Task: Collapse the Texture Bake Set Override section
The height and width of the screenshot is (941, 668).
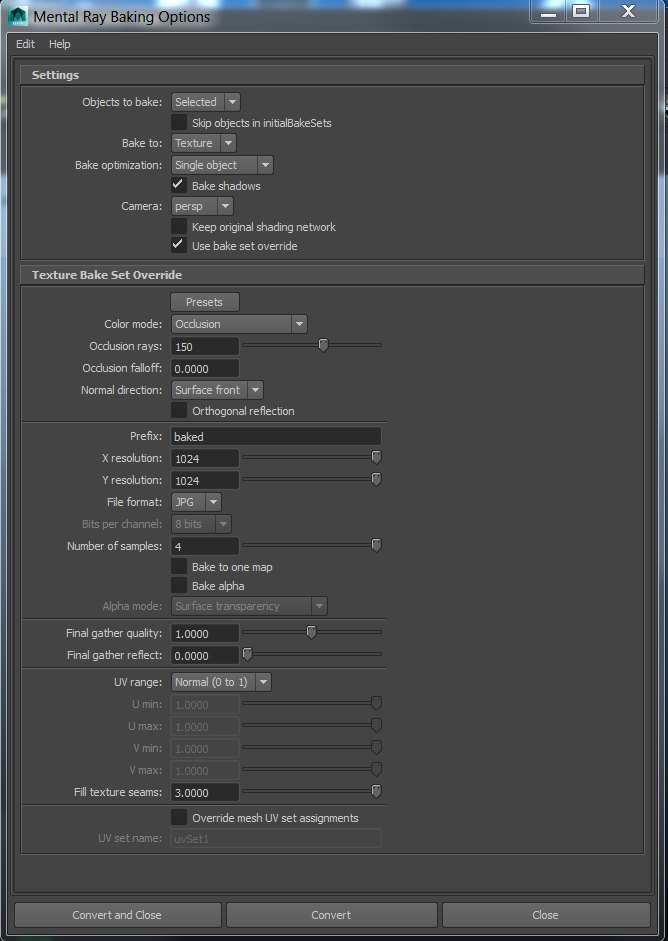Action: [332, 275]
